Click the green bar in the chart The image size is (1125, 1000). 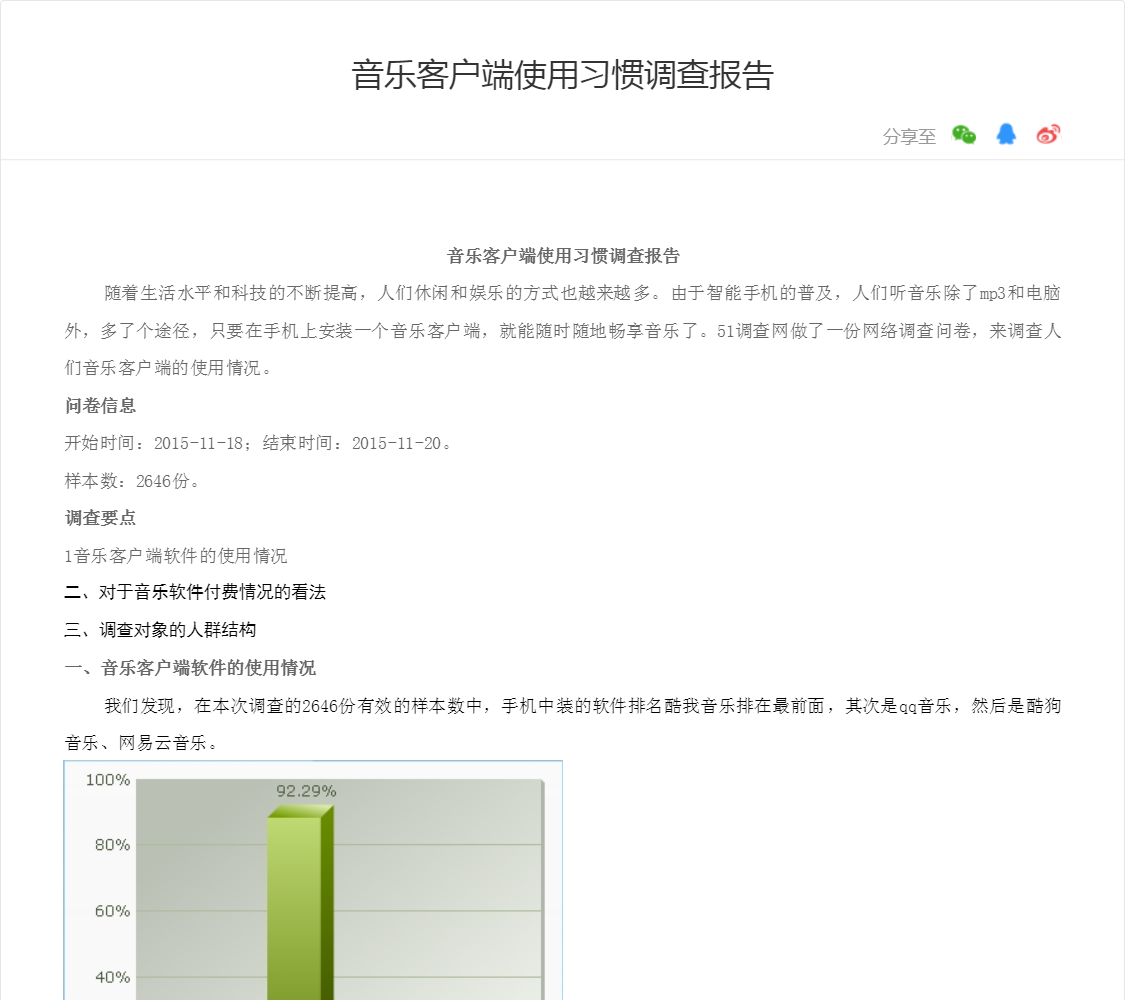[x=300, y=902]
